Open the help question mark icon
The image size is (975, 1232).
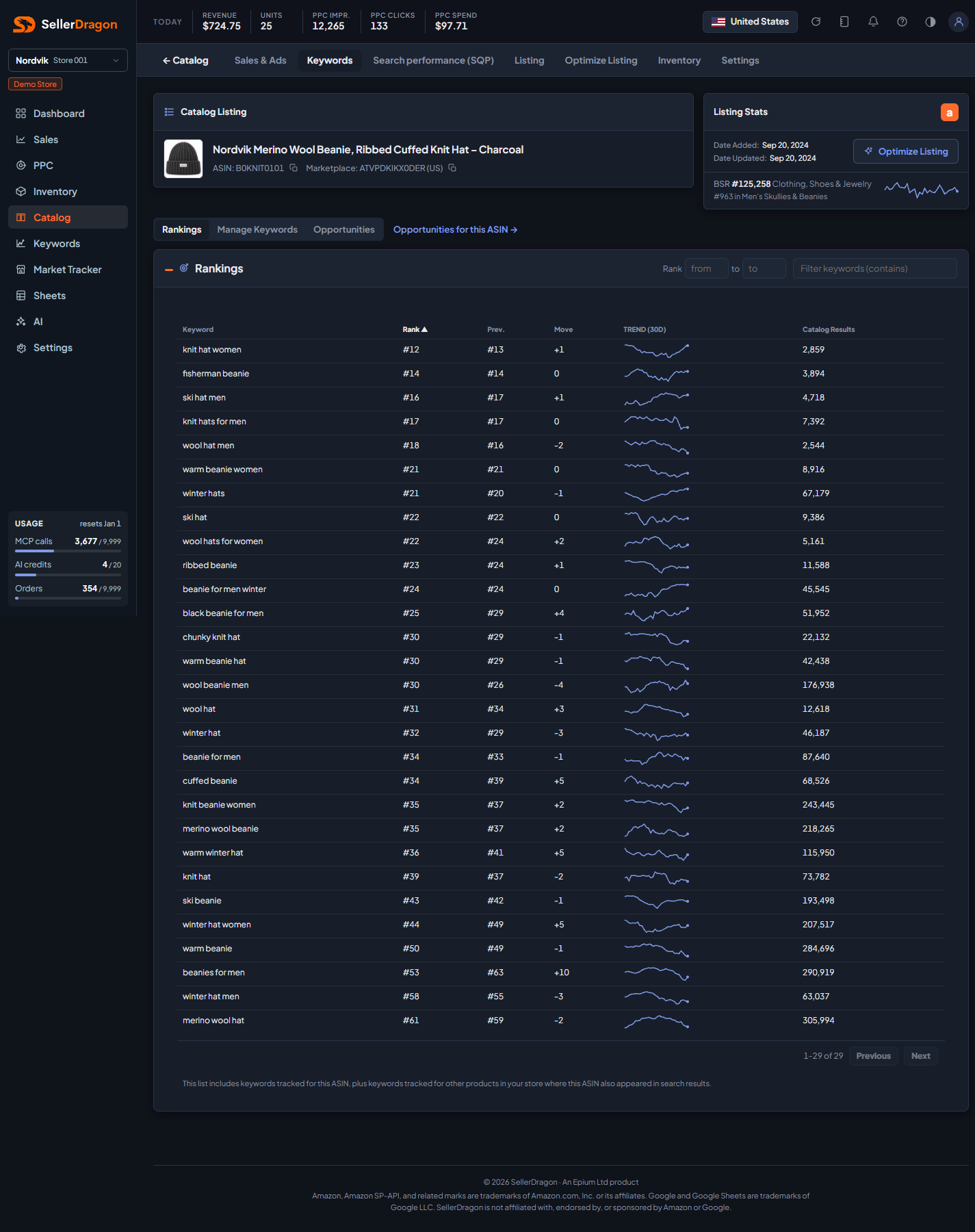click(x=902, y=22)
